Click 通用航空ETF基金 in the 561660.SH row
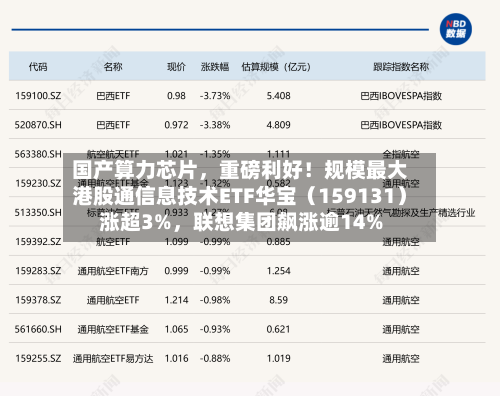The image size is (500, 396). click(x=113, y=329)
